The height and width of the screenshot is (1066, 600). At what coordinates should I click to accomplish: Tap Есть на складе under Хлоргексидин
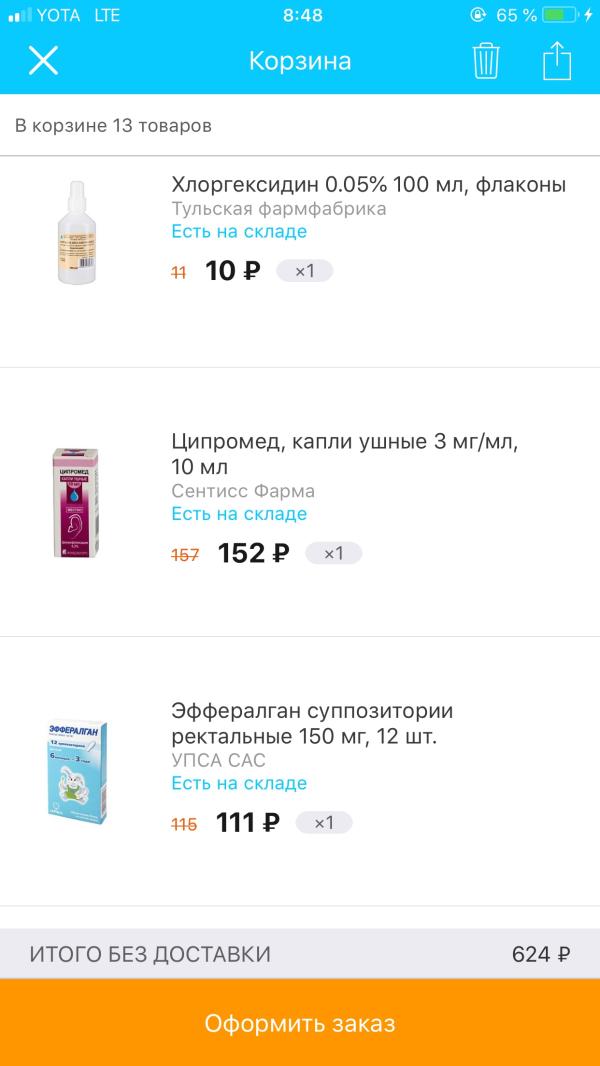239,232
